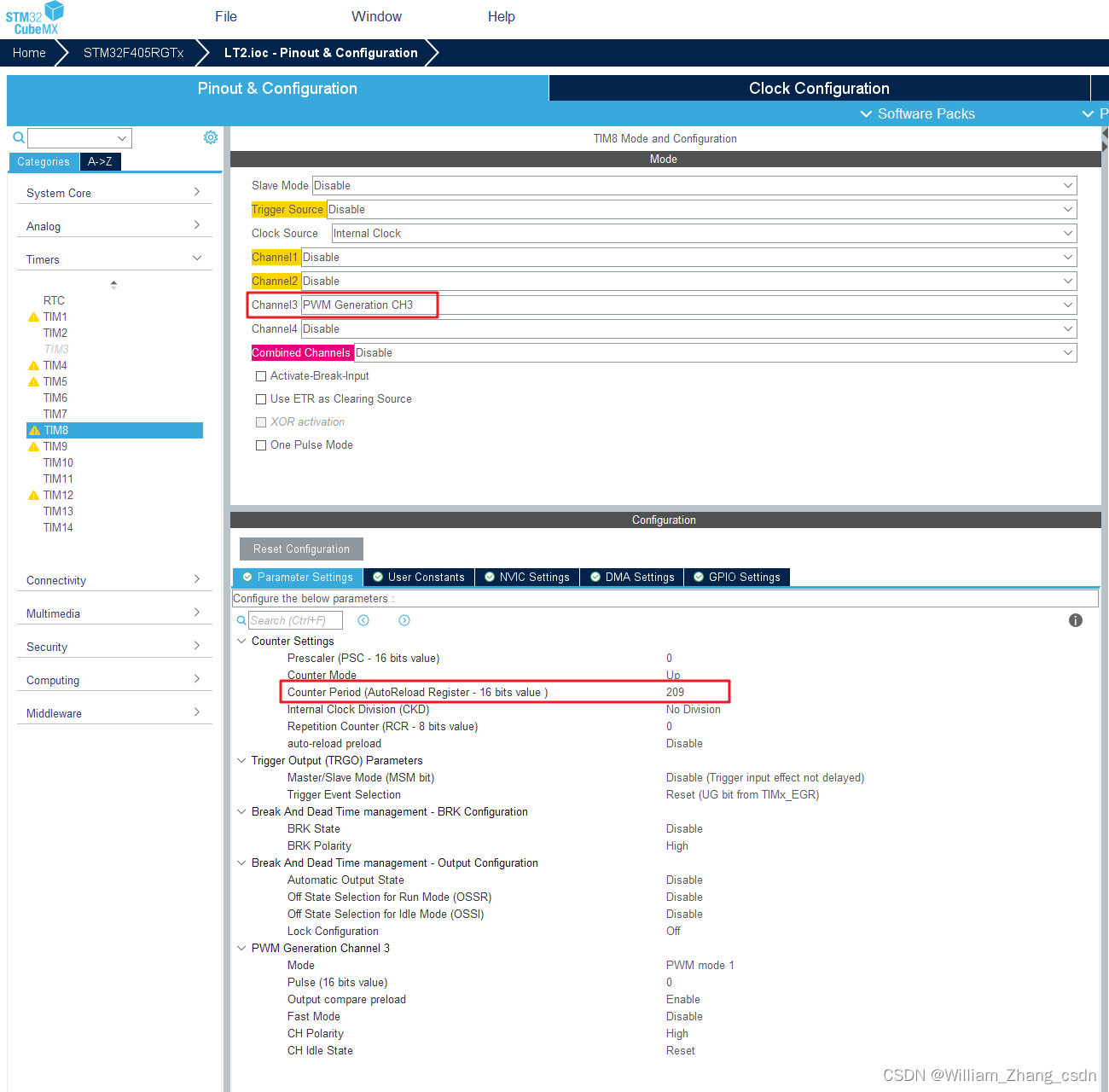Open the Channel3 PWM Generation dropdown

689,305
